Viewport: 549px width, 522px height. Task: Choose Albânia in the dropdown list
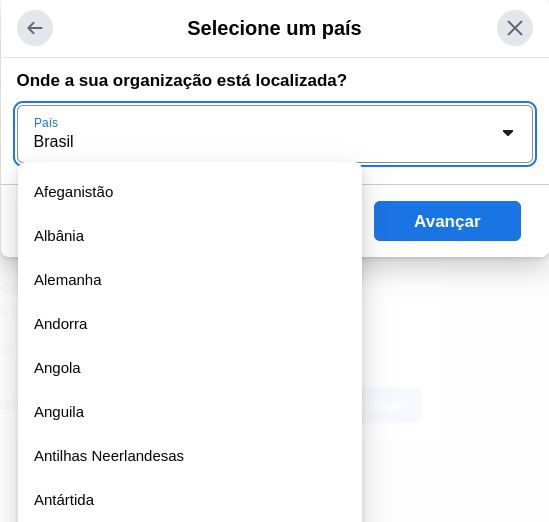(x=190, y=236)
